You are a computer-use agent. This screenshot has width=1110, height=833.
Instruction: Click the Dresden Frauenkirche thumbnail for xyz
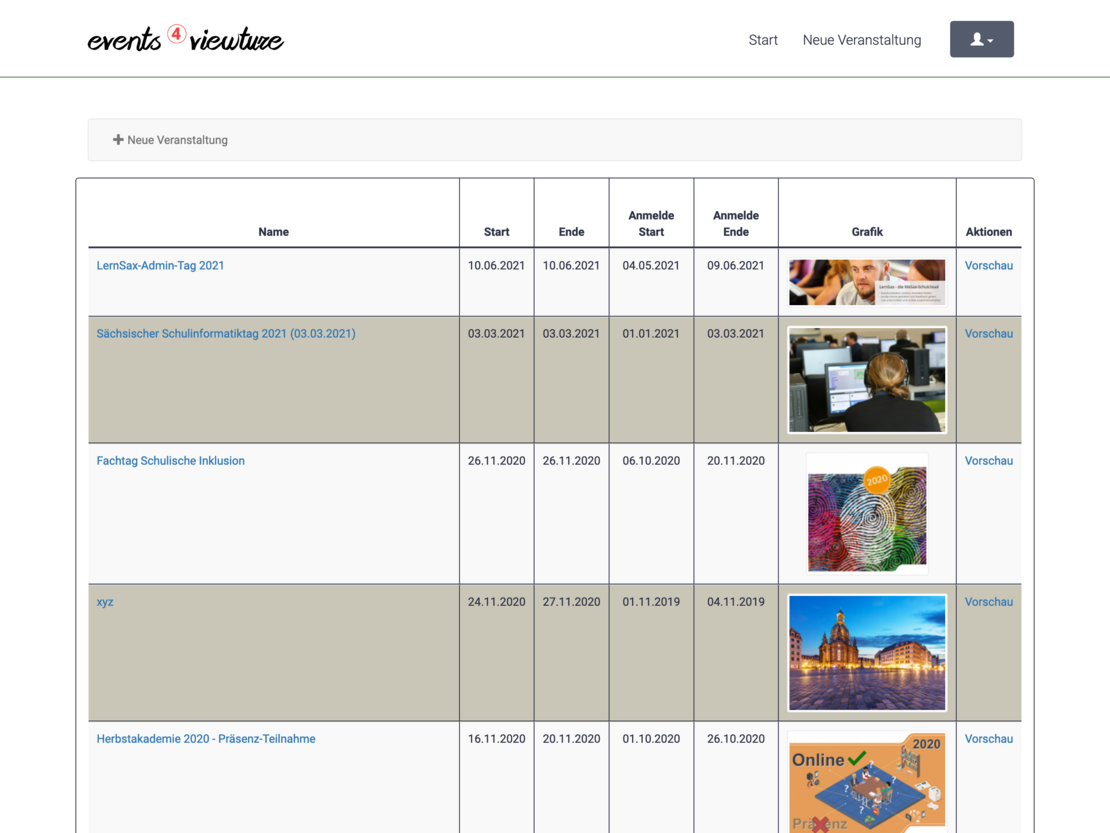point(866,653)
